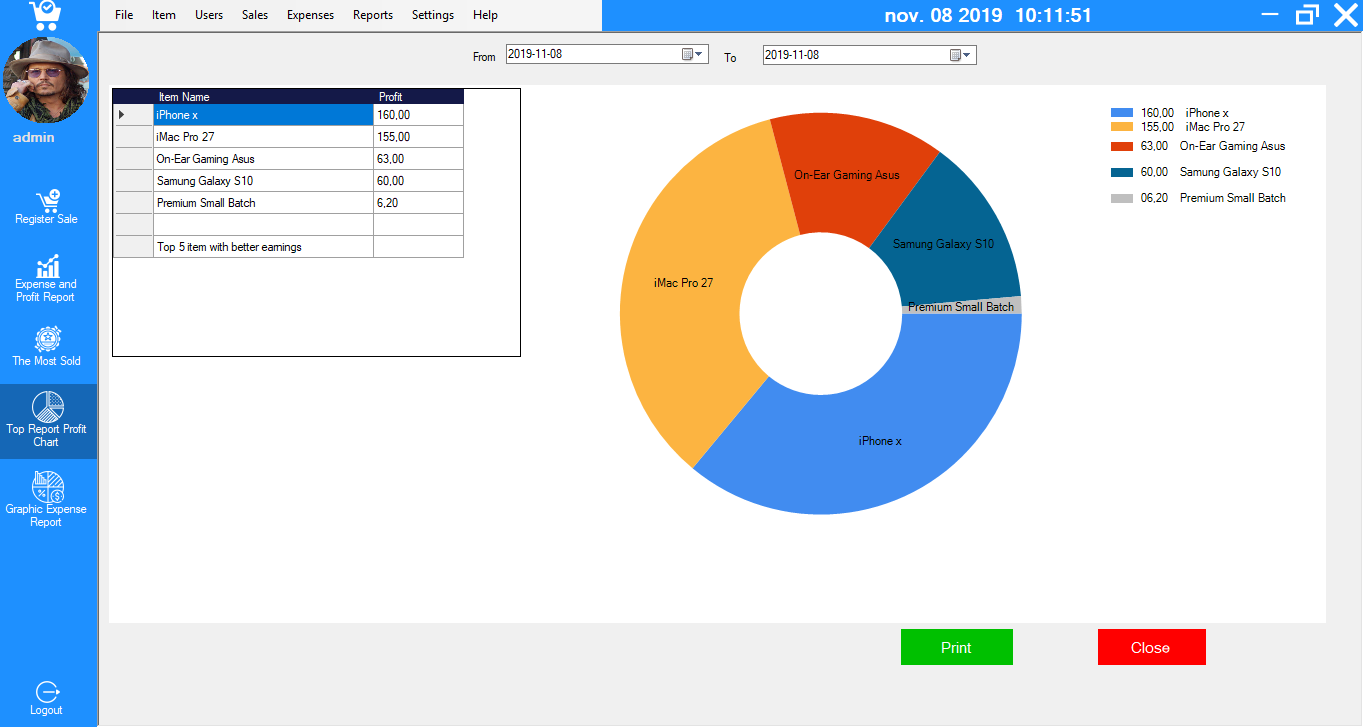Click the Logout icon at the bottom
Viewport: 1363px width, 727px height.
click(46, 695)
